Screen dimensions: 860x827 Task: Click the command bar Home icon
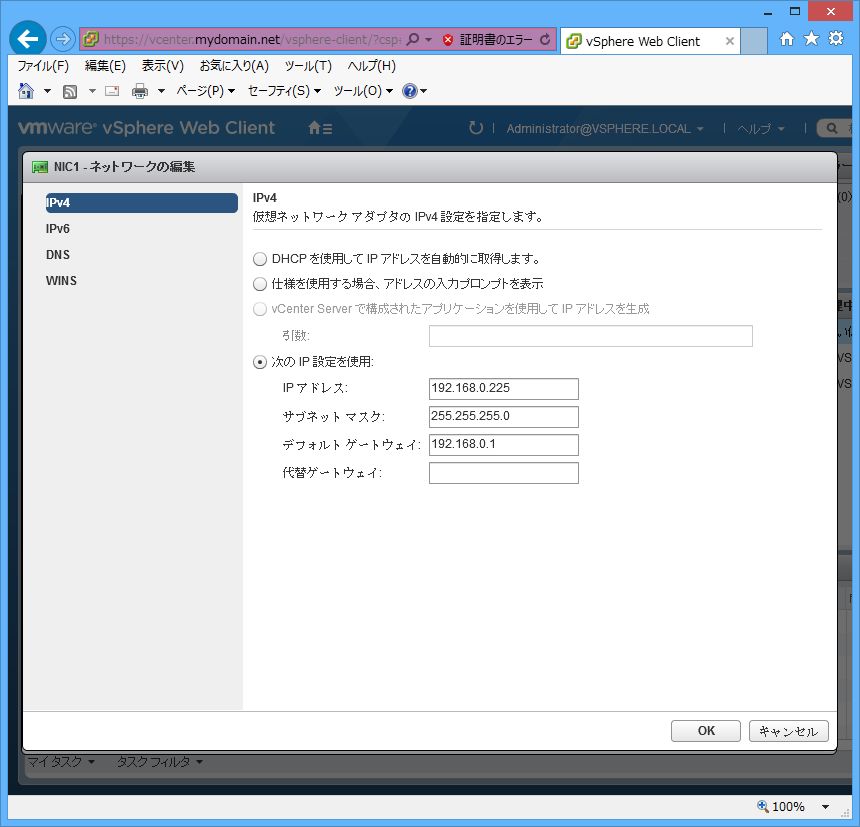pyautogui.click(x=26, y=90)
